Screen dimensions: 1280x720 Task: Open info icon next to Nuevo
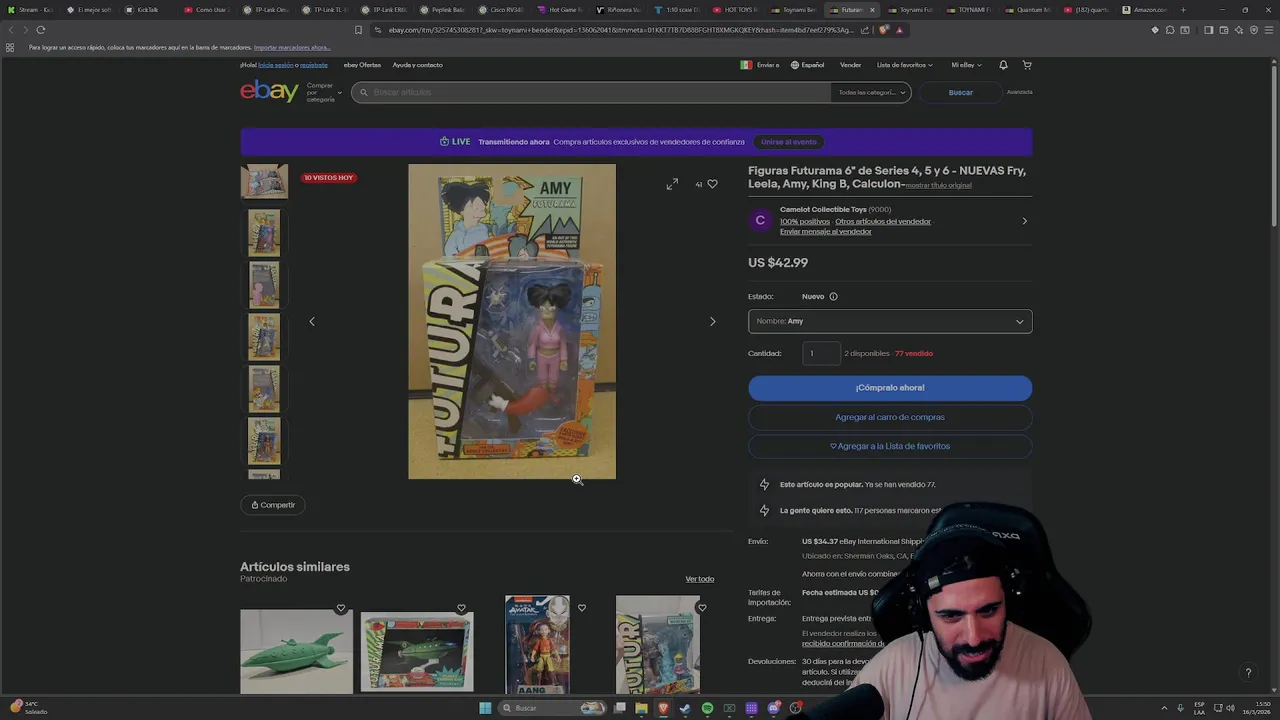point(833,296)
